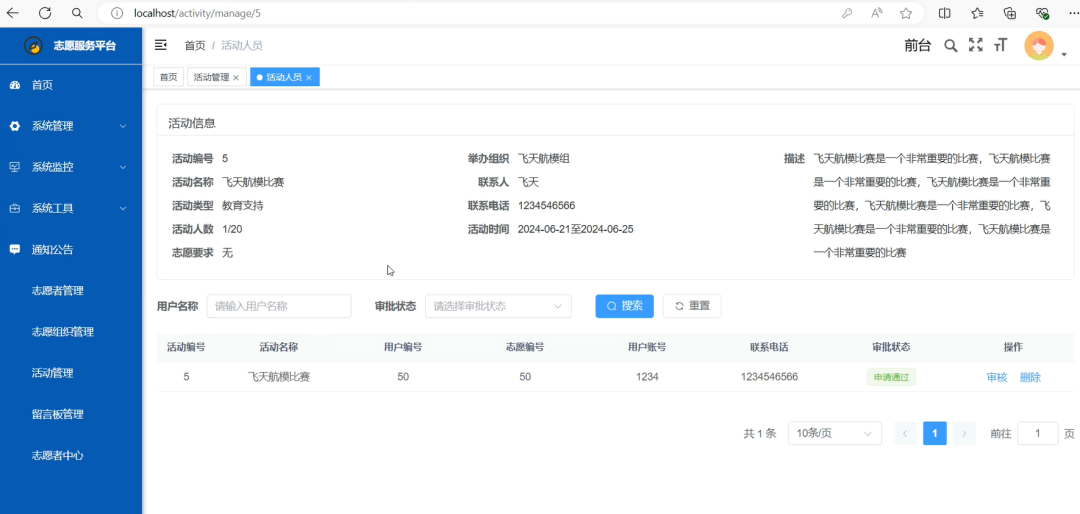Expand the 系统管理 submenu arrow

pyautogui.click(x=123, y=126)
